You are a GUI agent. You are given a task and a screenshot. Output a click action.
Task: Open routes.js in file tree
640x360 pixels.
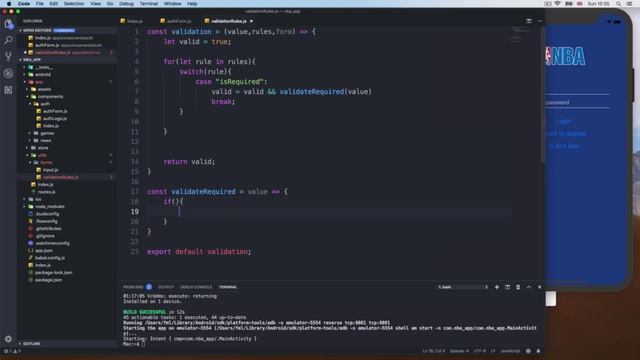tap(46, 192)
